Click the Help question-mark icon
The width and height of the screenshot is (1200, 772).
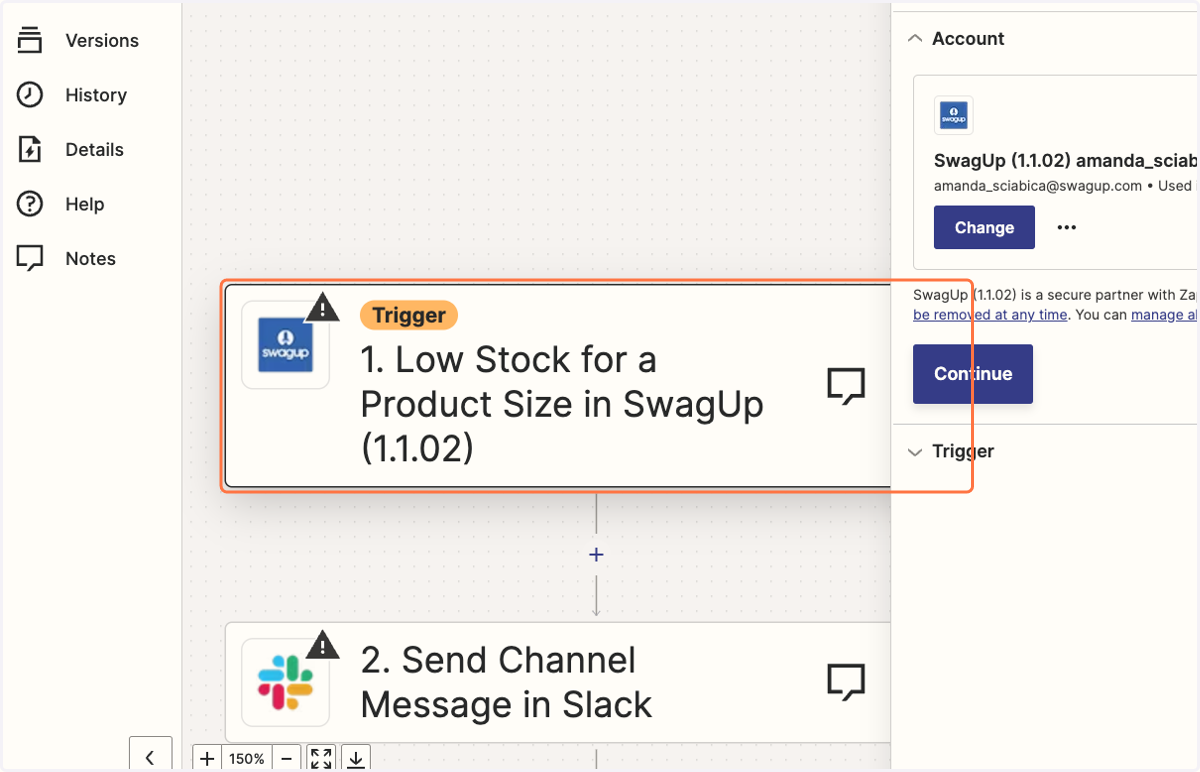pos(30,204)
